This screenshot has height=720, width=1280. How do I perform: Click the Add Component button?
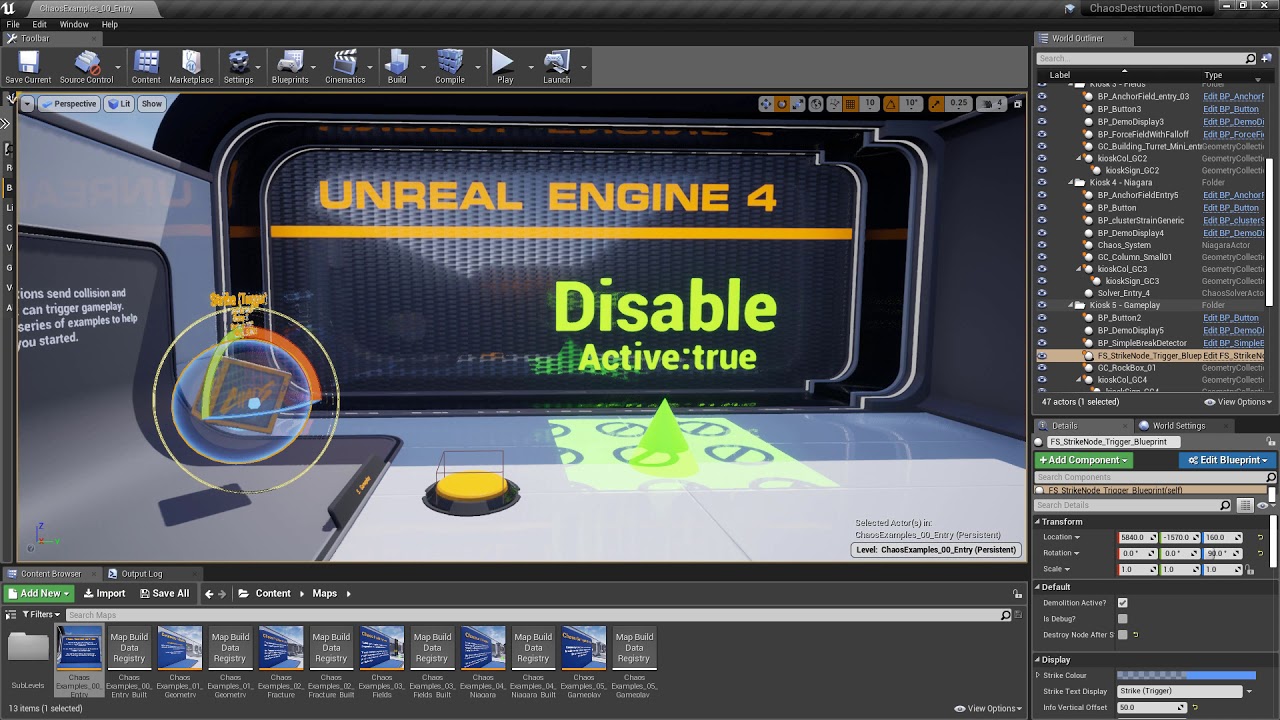1084,460
